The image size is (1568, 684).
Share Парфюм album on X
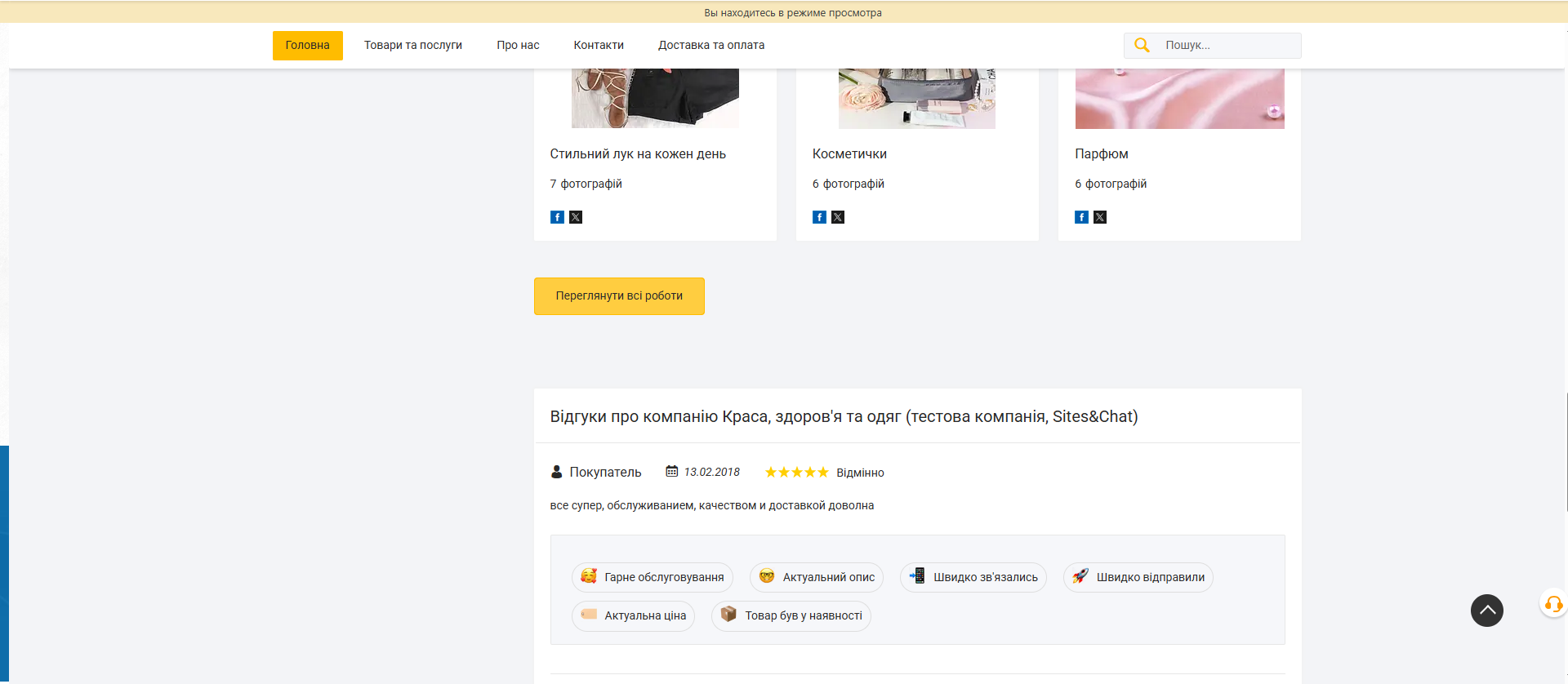pyautogui.click(x=1100, y=217)
